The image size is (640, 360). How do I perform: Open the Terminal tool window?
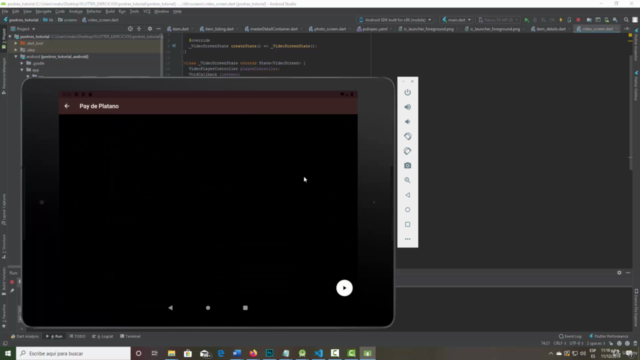pyautogui.click(x=131, y=336)
